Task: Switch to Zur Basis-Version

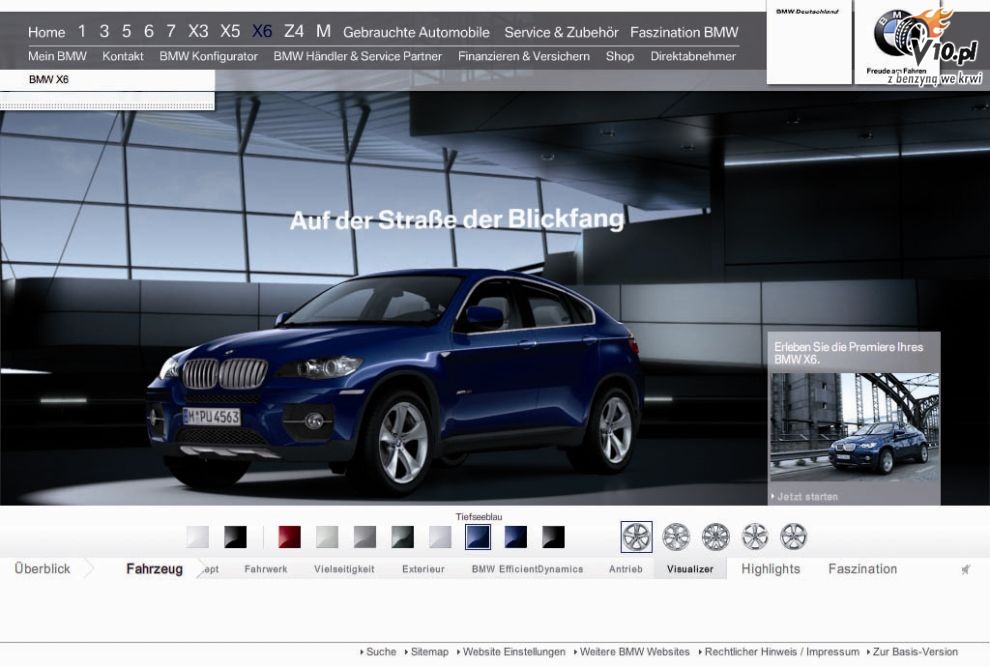Action: 912,652
